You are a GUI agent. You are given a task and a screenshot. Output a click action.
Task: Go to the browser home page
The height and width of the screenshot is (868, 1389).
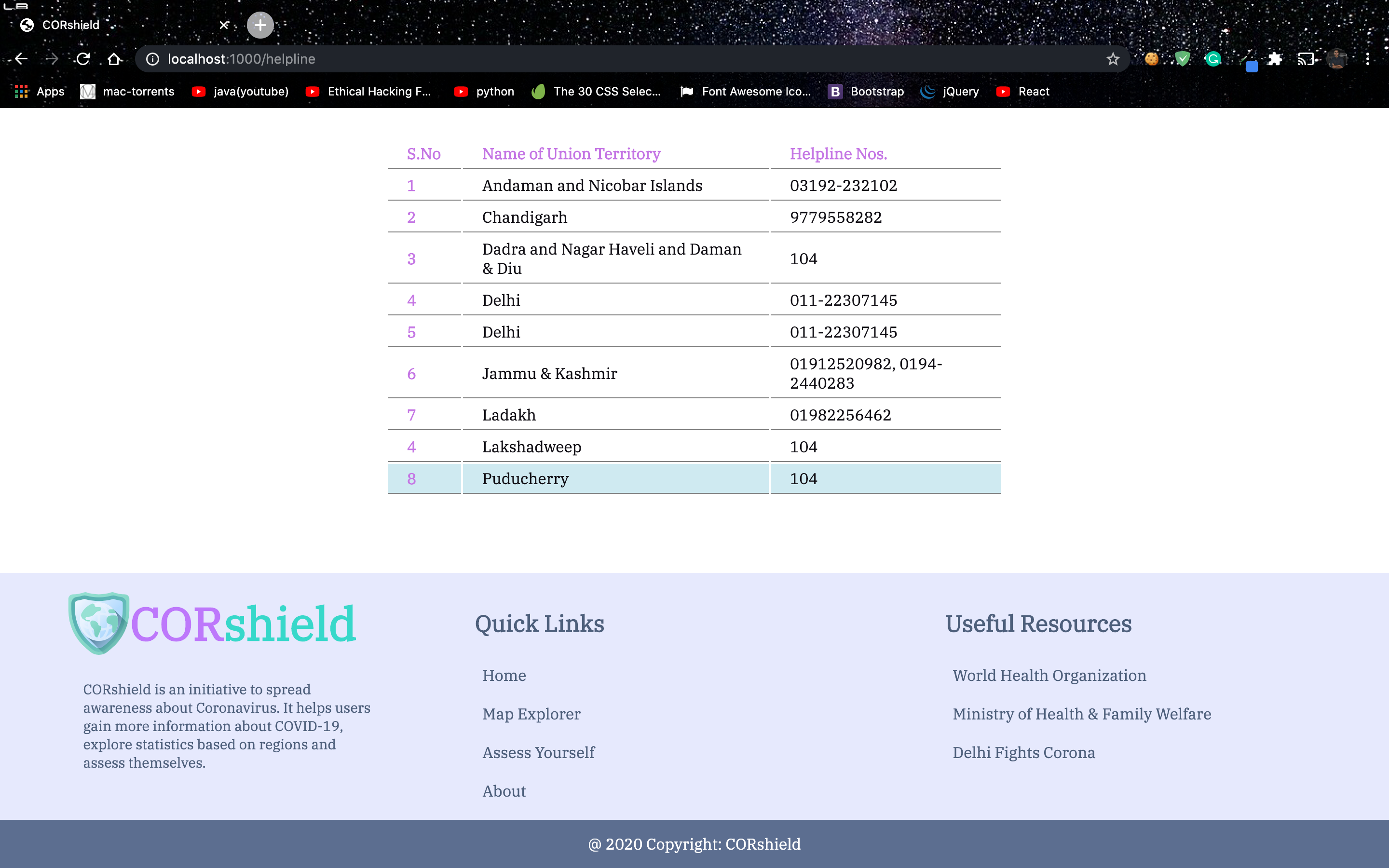coord(114,59)
